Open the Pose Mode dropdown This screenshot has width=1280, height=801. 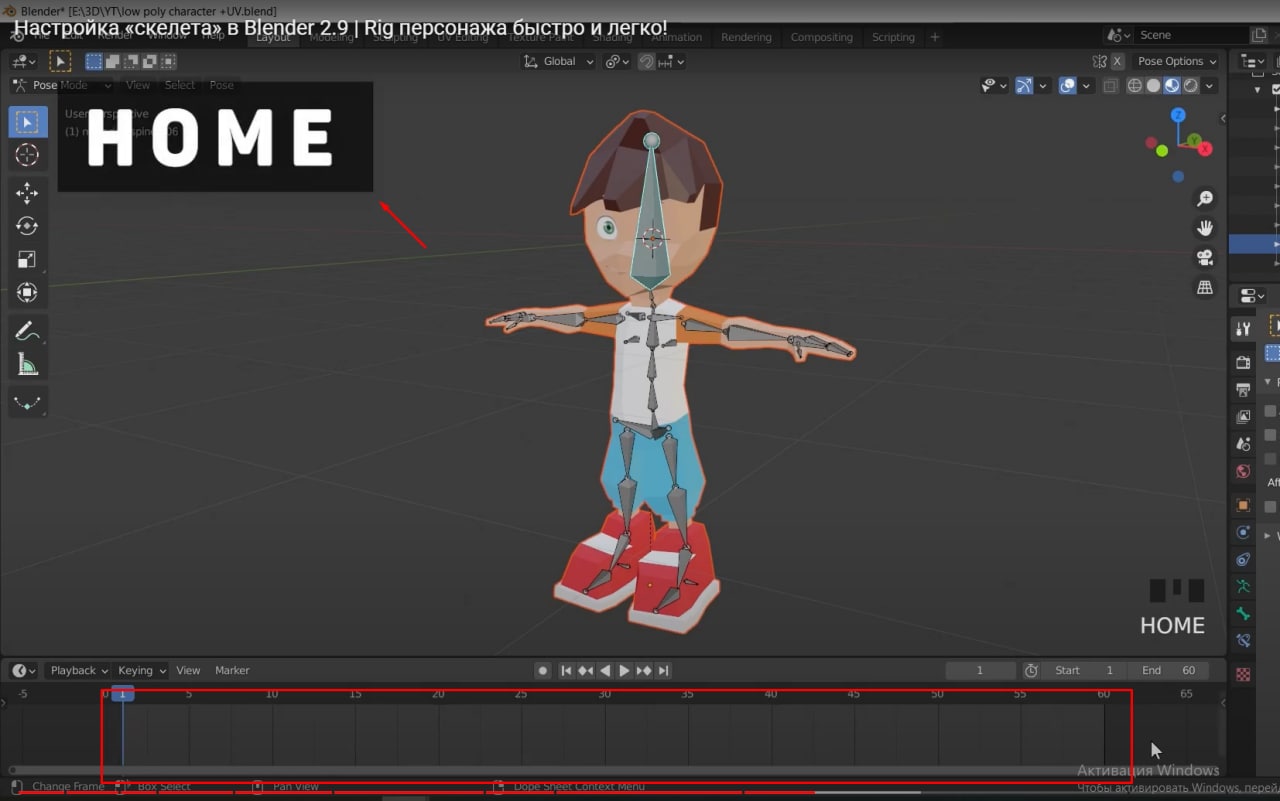[x=60, y=85]
